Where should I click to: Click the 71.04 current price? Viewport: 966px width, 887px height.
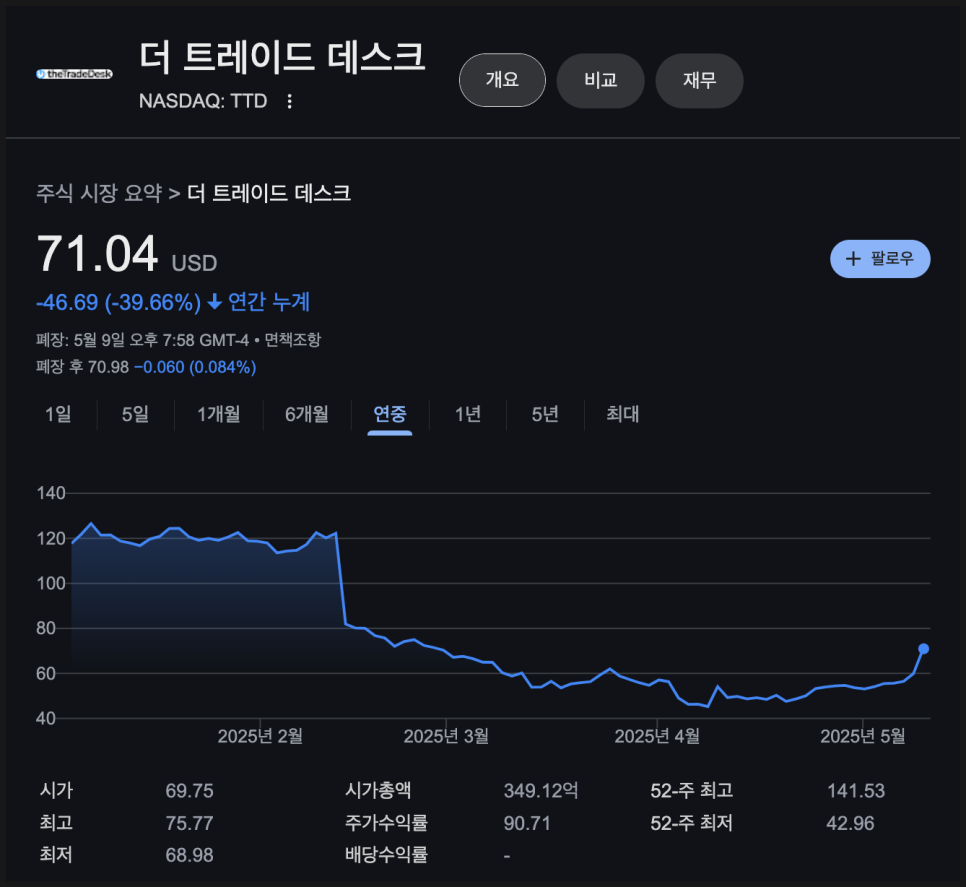pyautogui.click(x=97, y=254)
